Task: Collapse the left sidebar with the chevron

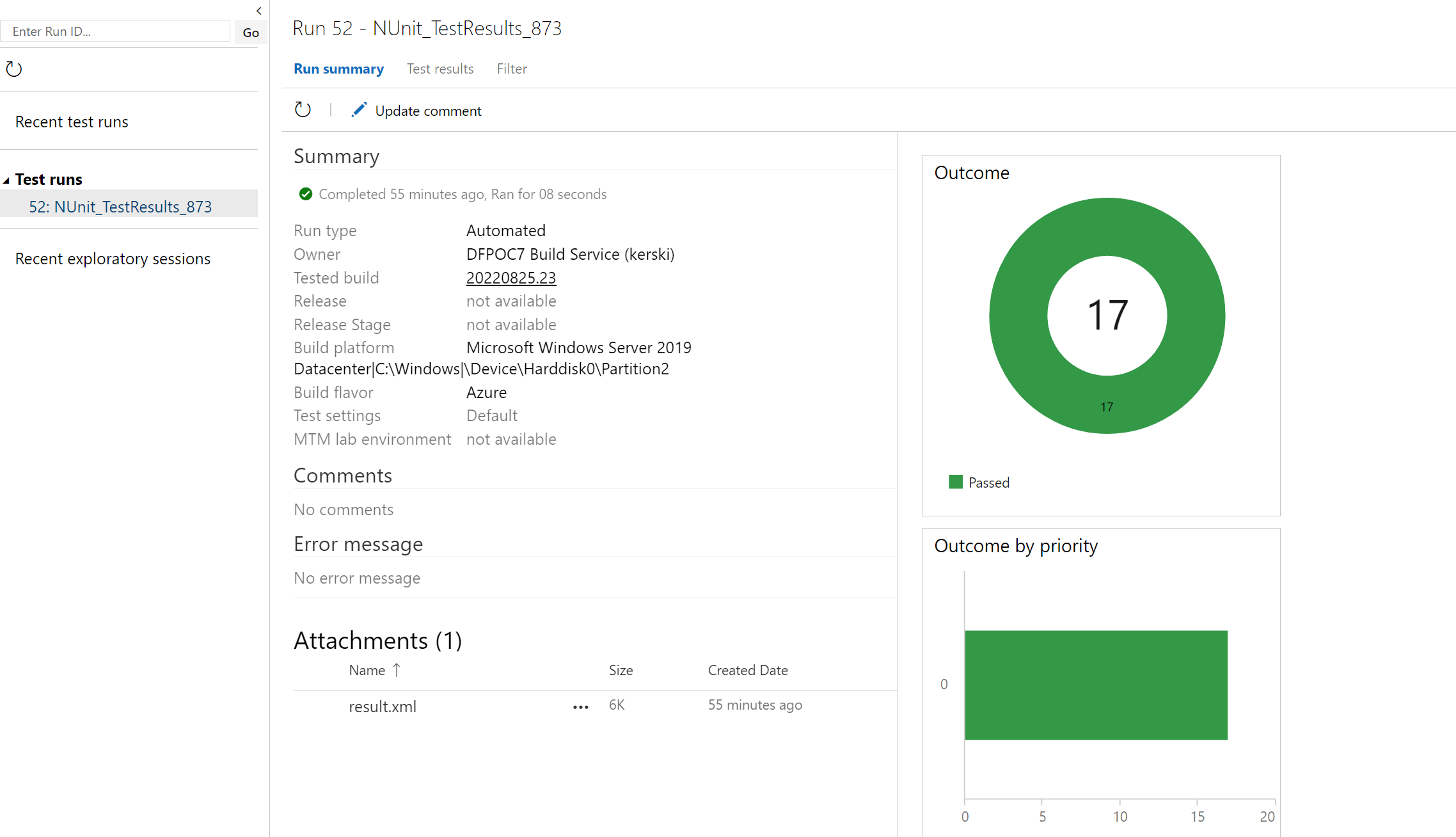Action: (258, 11)
